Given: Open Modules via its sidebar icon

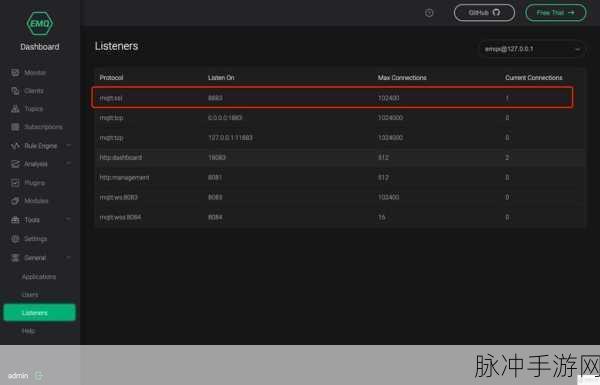Looking at the screenshot, I should [x=15, y=201].
